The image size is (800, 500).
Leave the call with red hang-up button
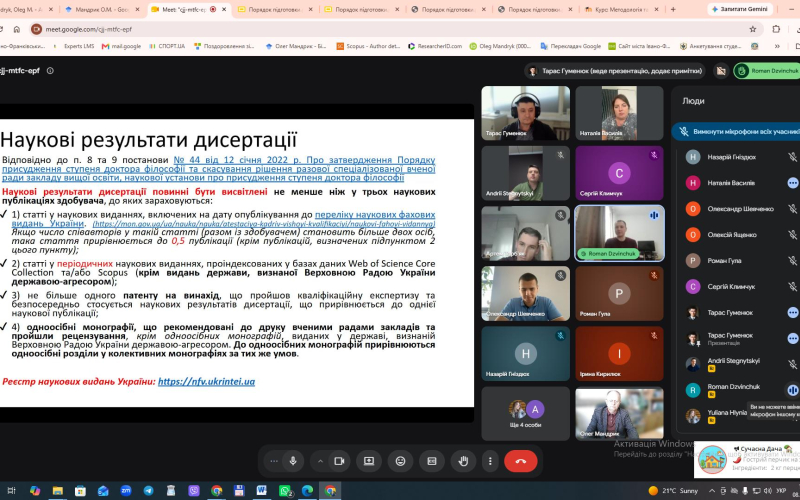pos(520,461)
